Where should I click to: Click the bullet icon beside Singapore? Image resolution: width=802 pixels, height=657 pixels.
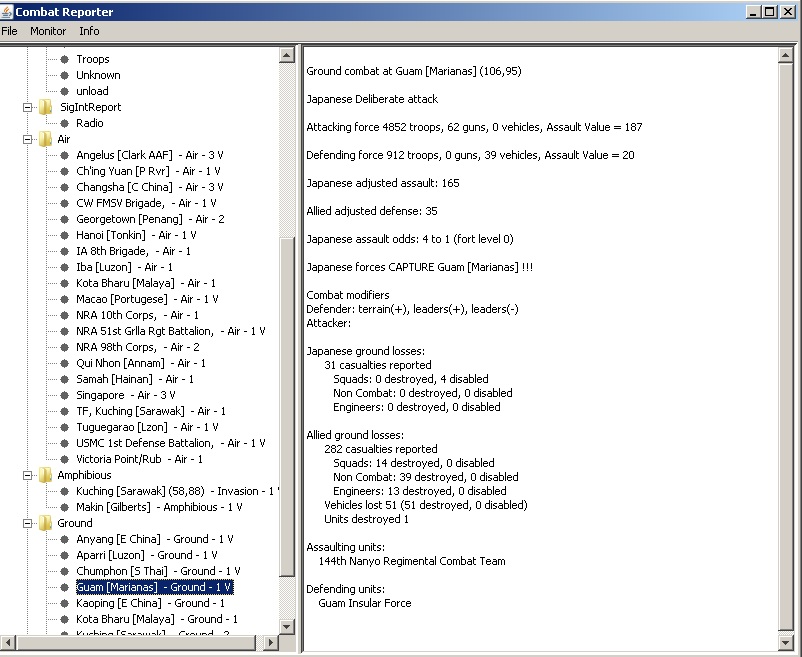click(64, 395)
